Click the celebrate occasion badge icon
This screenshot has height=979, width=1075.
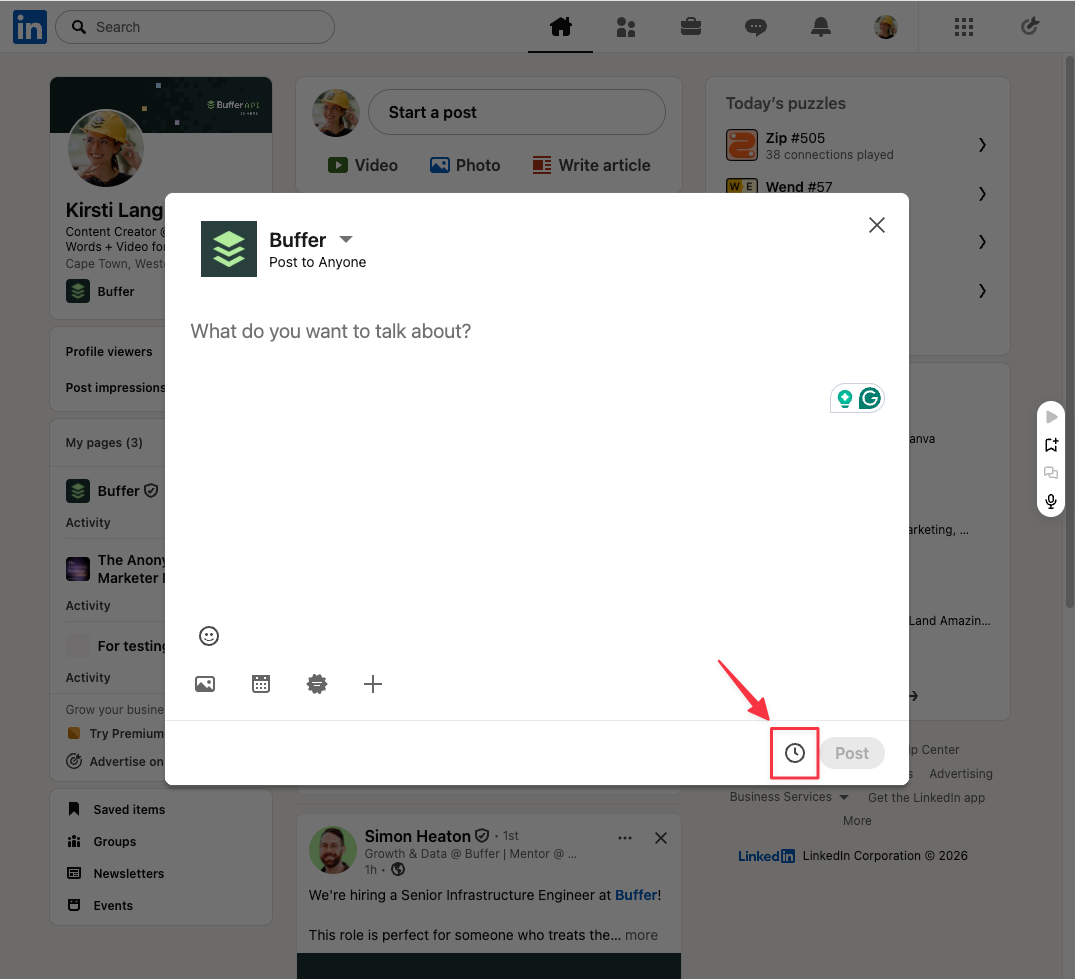tap(317, 684)
